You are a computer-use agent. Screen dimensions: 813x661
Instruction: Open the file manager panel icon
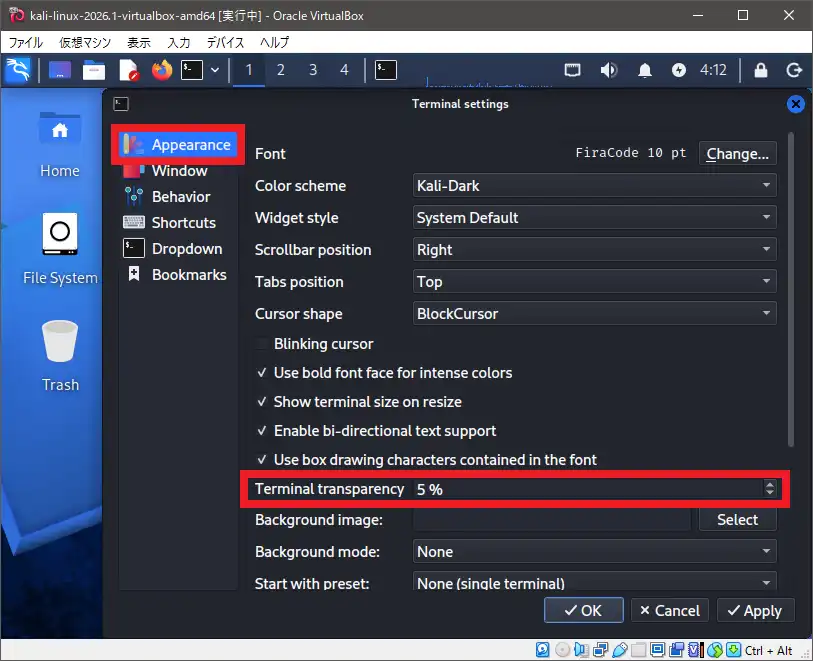[x=94, y=70]
